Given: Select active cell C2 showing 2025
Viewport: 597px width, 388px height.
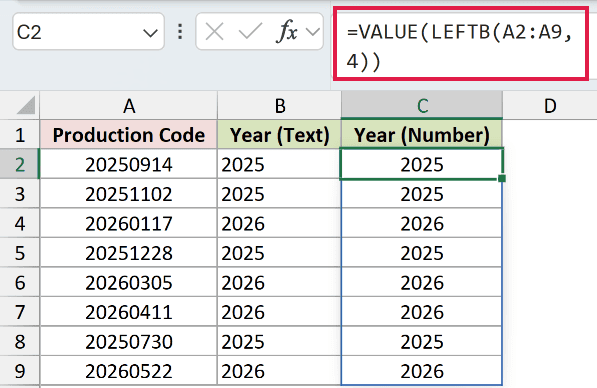Looking at the screenshot, I should coord(422,164).
